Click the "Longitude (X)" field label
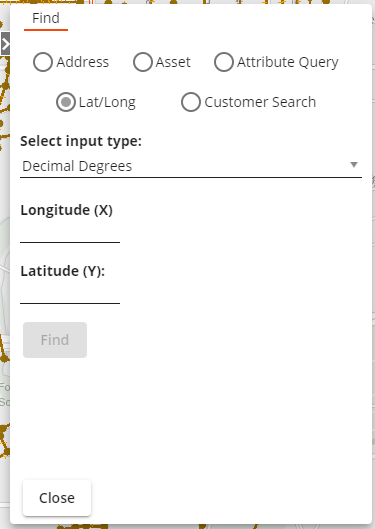This screenshot has width=375, height=529. tap(66, 210)
